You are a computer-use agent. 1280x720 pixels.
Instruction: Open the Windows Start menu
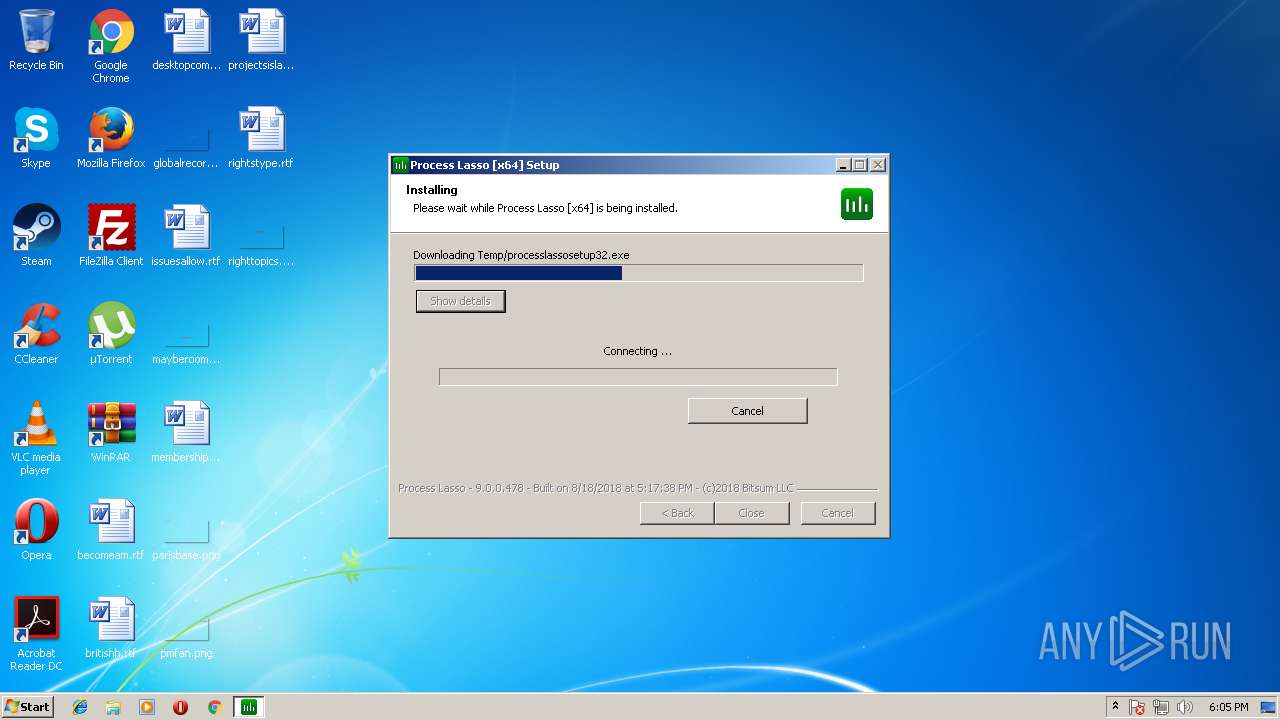click(28, 707)
